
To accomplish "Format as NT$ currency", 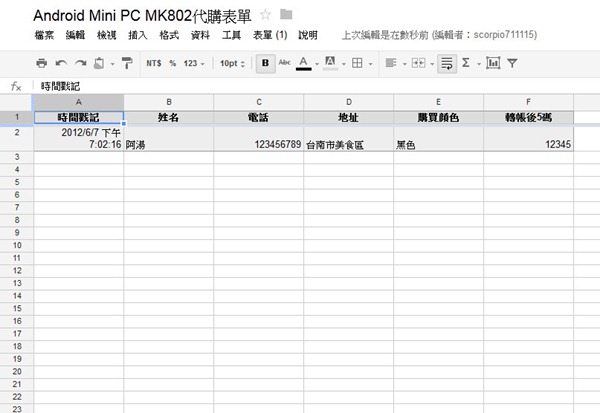I will [x=153, y=63].
